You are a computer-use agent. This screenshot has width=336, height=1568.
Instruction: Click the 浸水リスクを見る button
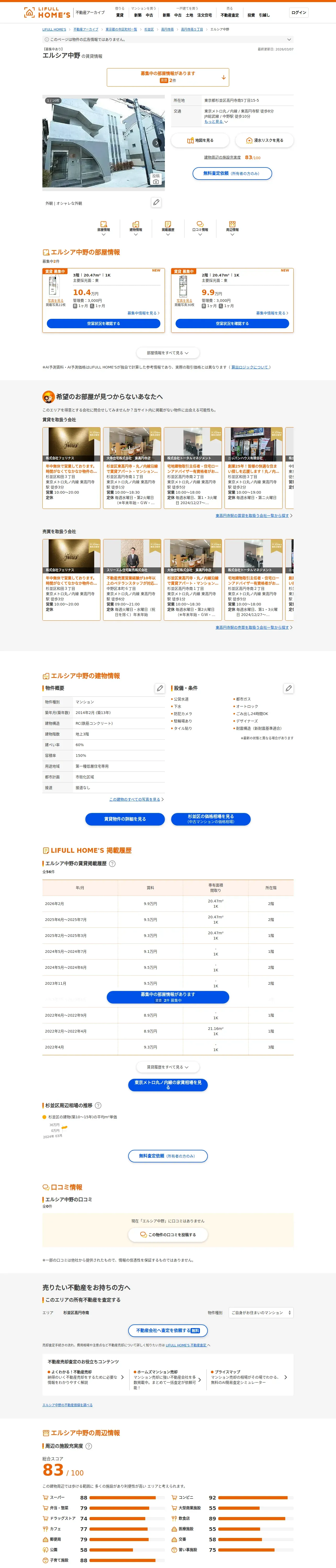coord(264,141)
